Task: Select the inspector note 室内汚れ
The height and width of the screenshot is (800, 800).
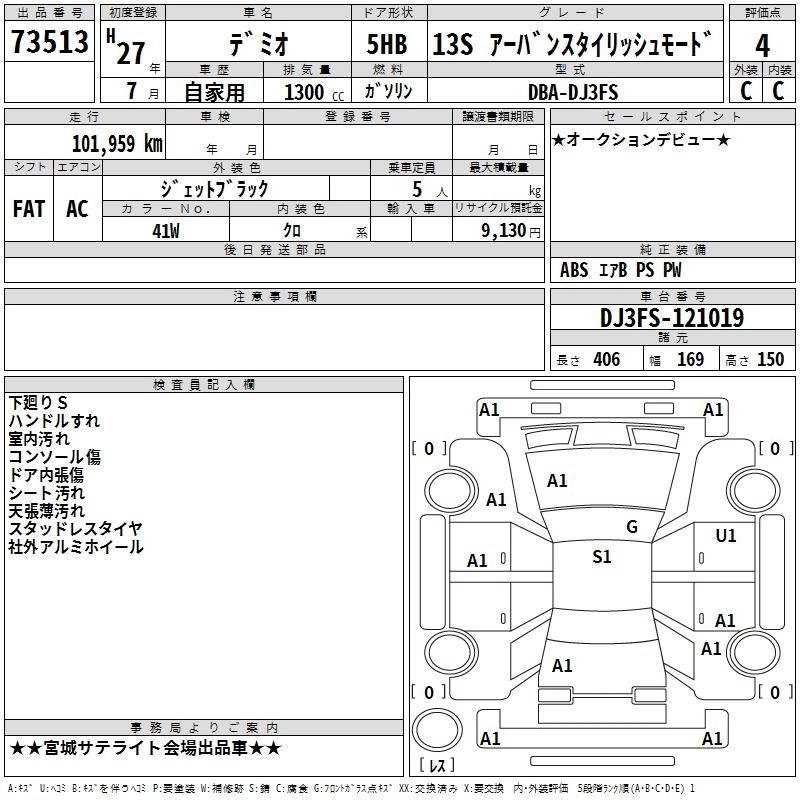Action: (39, 439)
